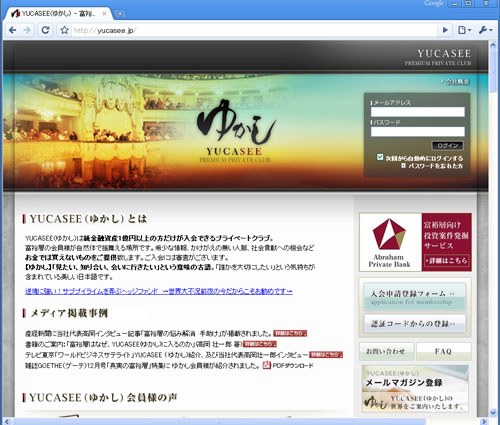This screenshot has height=425, width=500.
Task: Click the ログイン button
Action: 447,146
